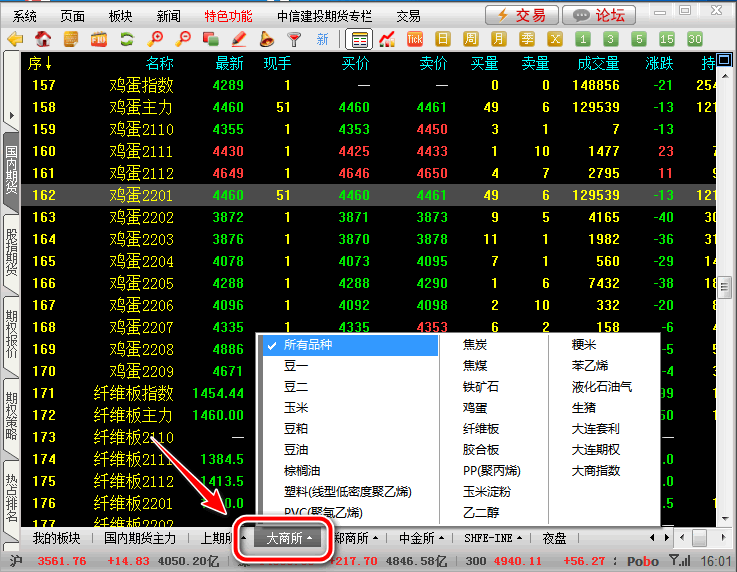Select the 15-minute period icon
The width and height of the screenshot is (737, 572).
(x=667, y=40)
